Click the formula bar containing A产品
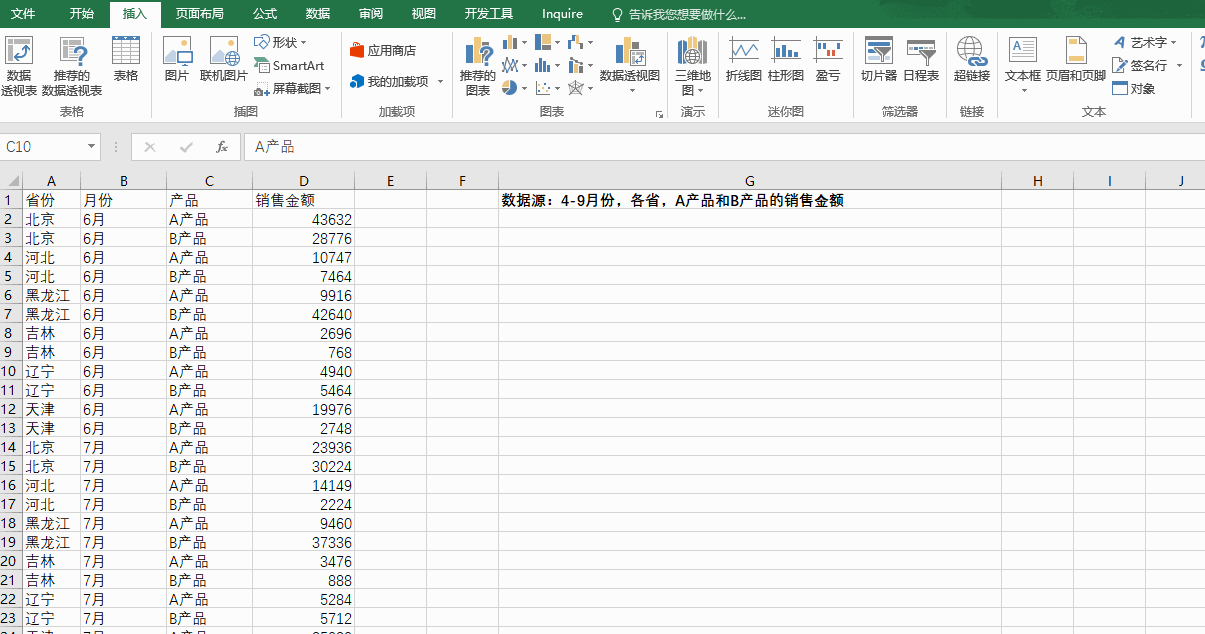Viewport: 1205px width, 634px height. 723,147
